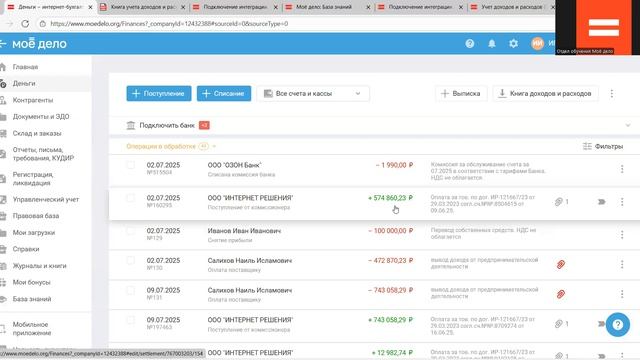Open Мобильное приложение in sidebar
640x360 pixels.
tap(32, 329)
